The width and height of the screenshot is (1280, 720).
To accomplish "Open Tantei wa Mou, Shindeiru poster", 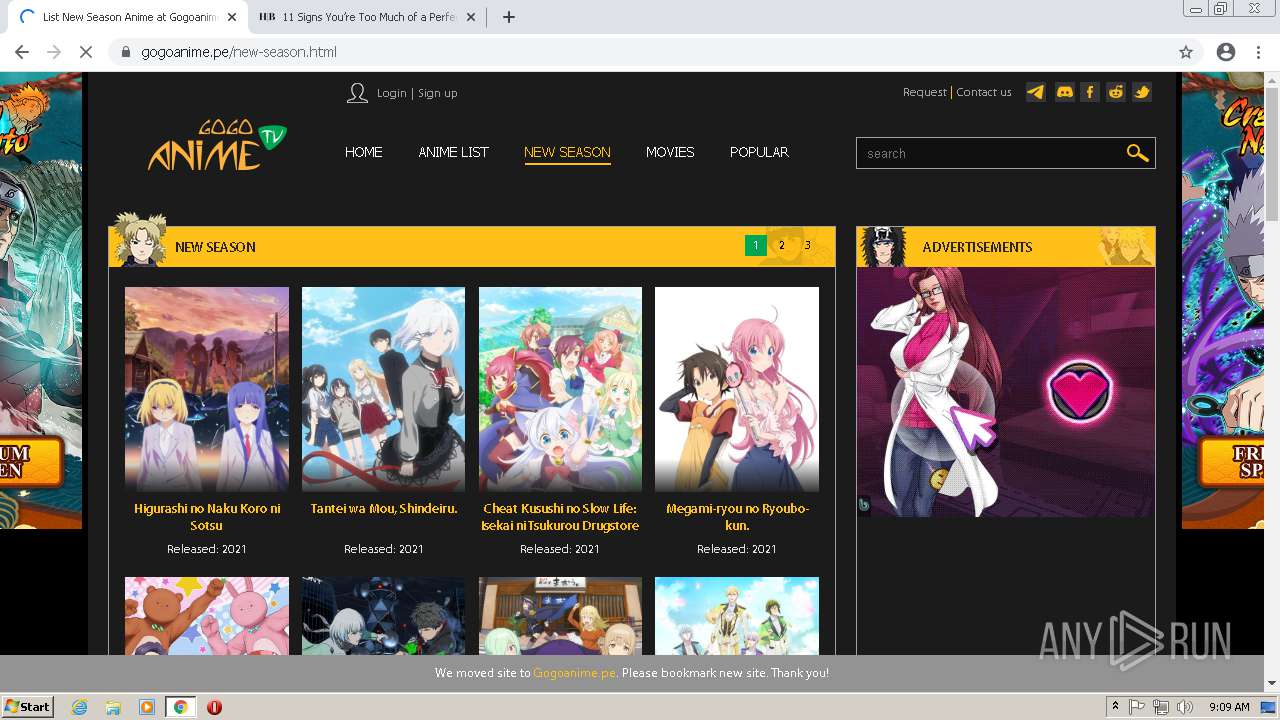I will pyautogui.click(x=383, y=389).
